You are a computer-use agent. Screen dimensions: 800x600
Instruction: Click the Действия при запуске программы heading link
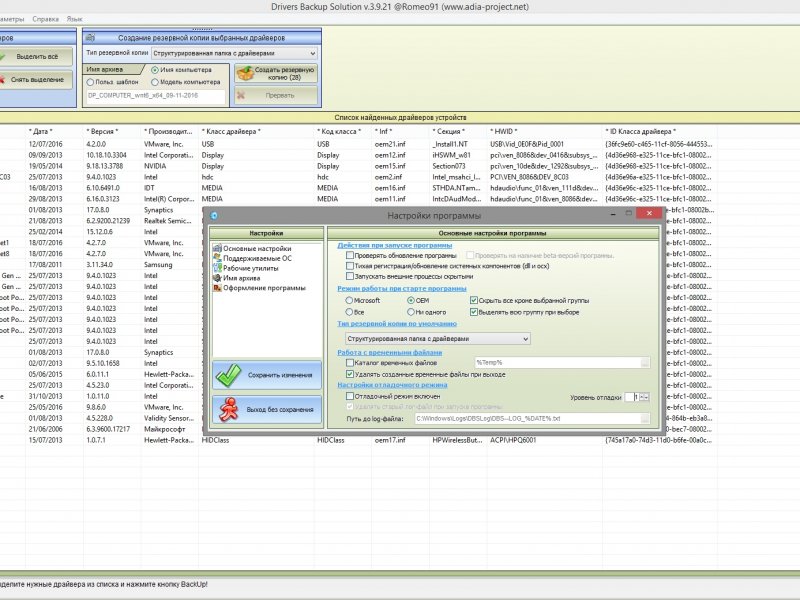(x=394, y=245)
